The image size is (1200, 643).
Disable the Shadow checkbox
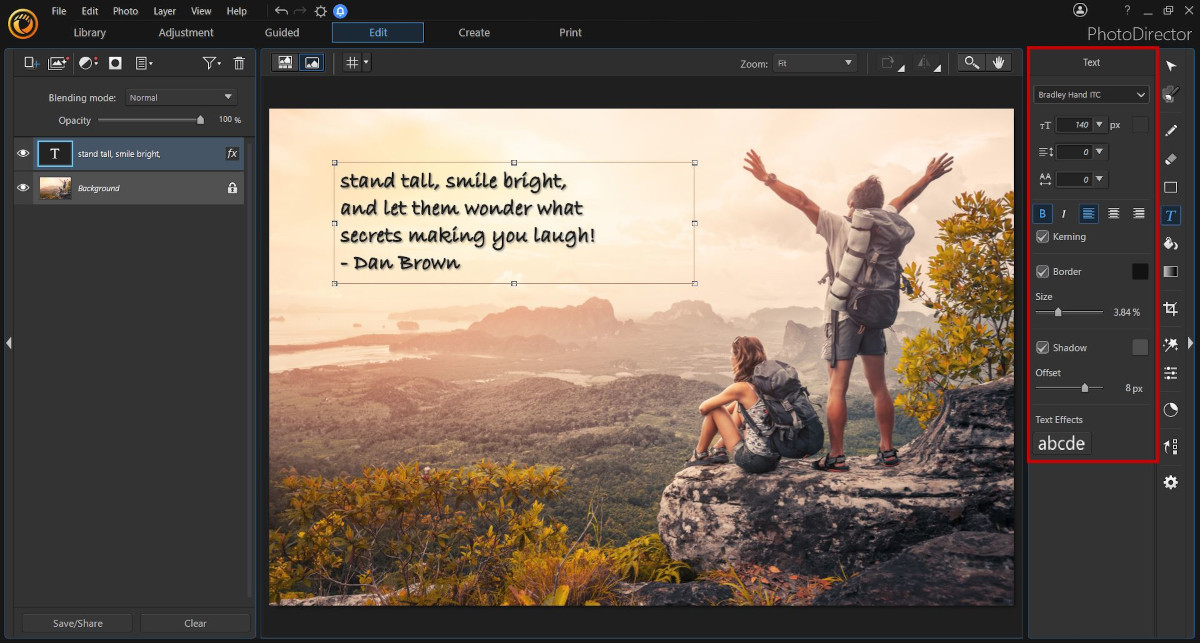tap(1042, 347)
